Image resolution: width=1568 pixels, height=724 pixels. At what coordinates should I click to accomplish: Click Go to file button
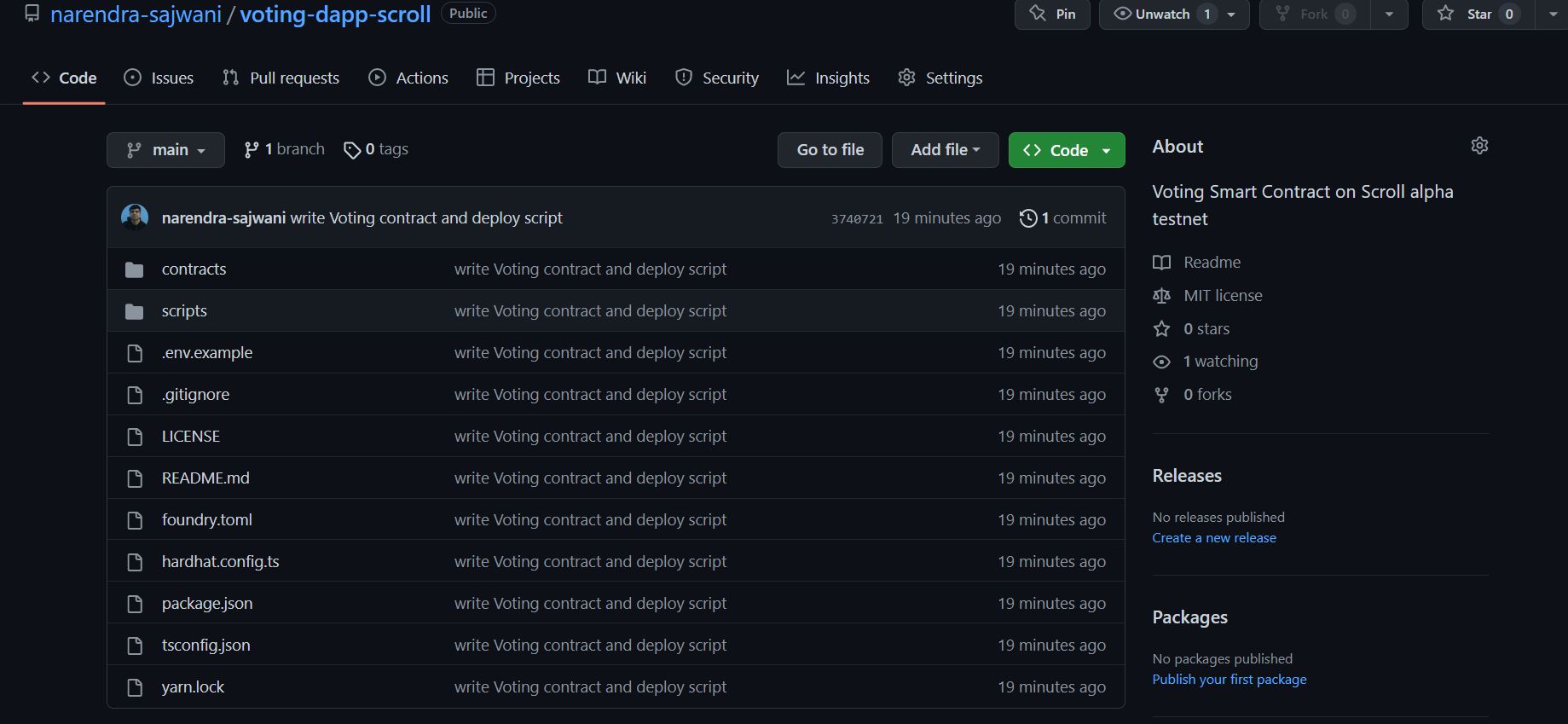click(x=830, y=150)
